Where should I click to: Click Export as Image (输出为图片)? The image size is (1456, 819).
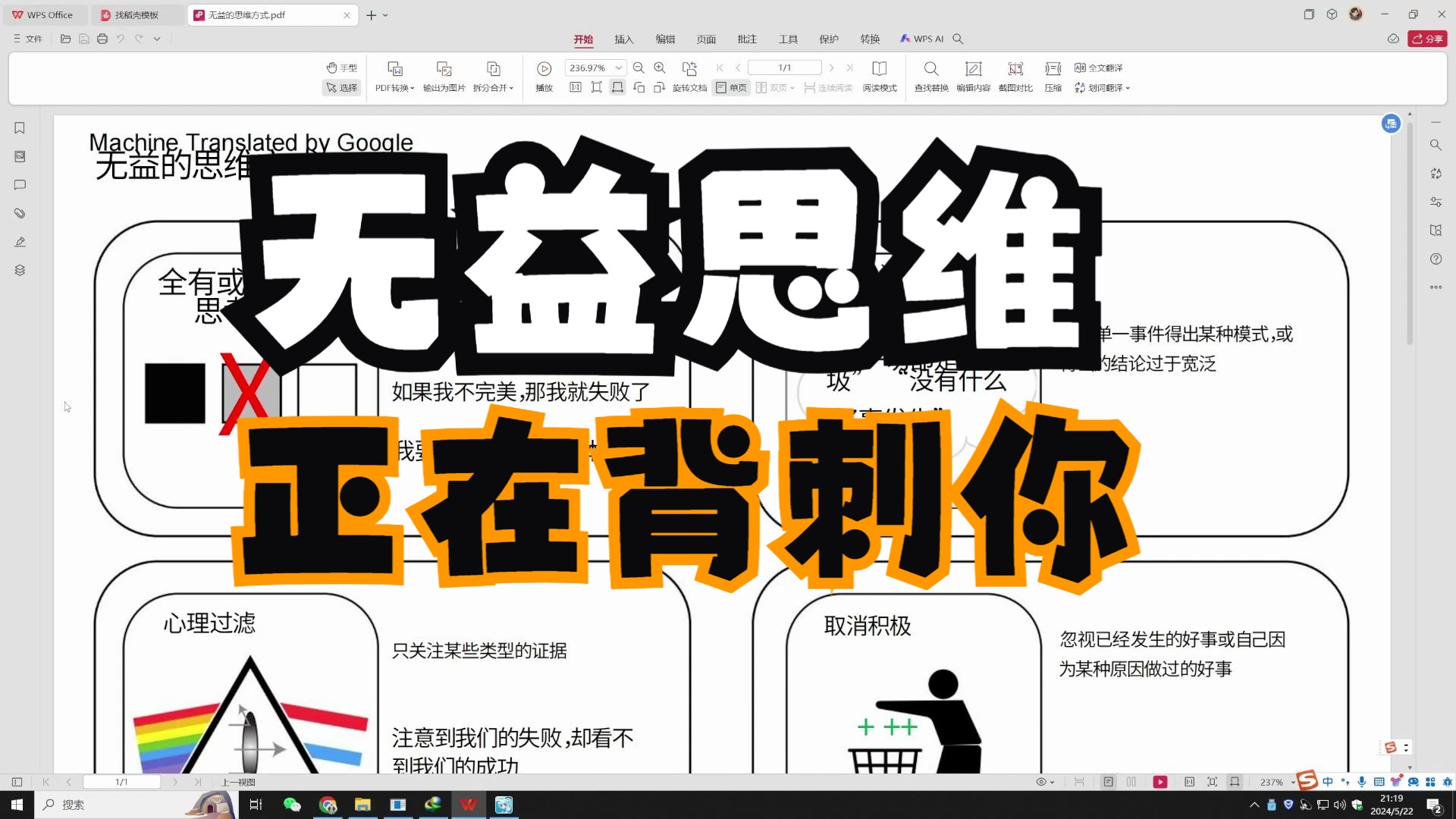point(444,77)
